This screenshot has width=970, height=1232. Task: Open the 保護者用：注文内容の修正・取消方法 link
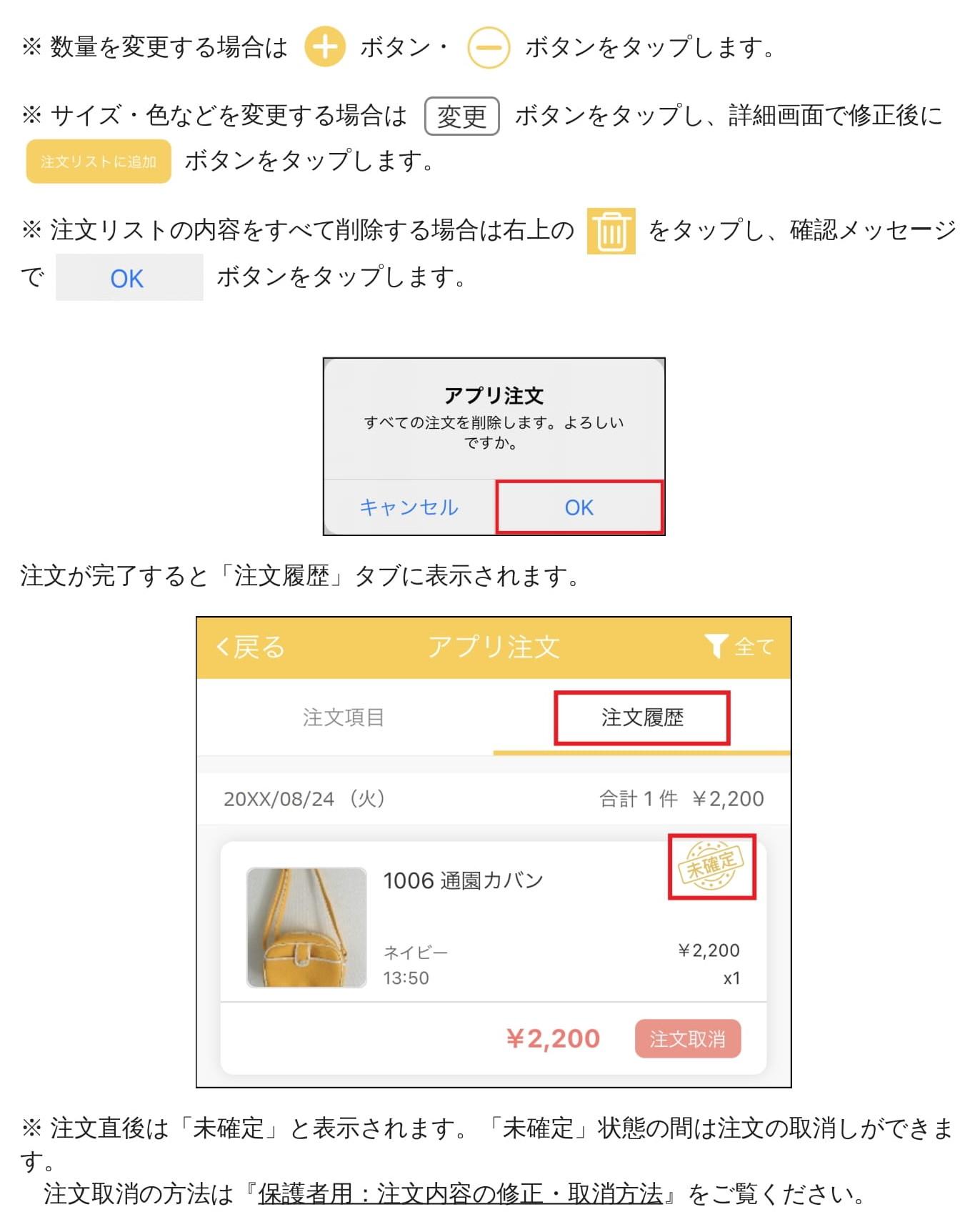461,1193
